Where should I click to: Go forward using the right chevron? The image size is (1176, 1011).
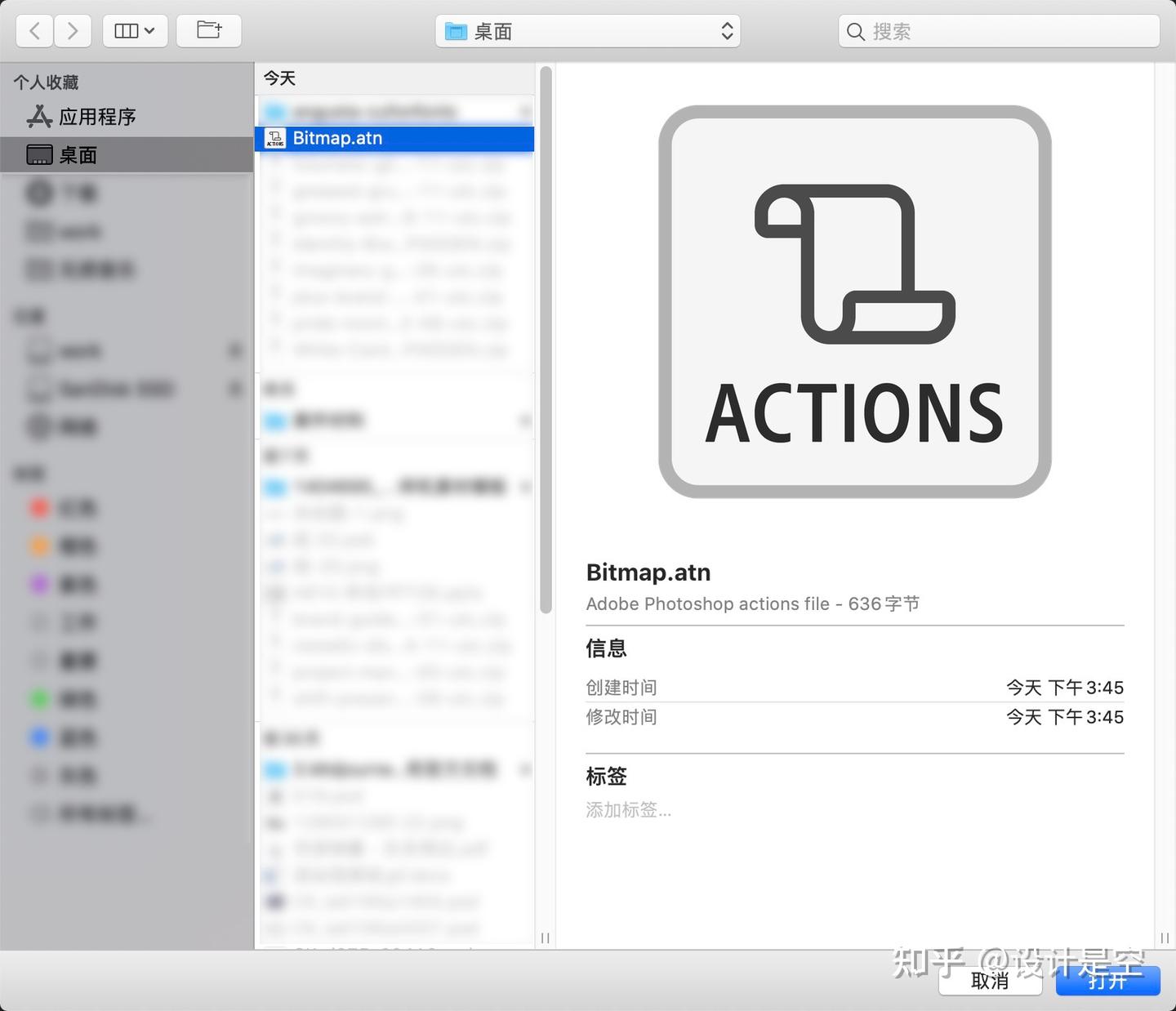[73, 31]
